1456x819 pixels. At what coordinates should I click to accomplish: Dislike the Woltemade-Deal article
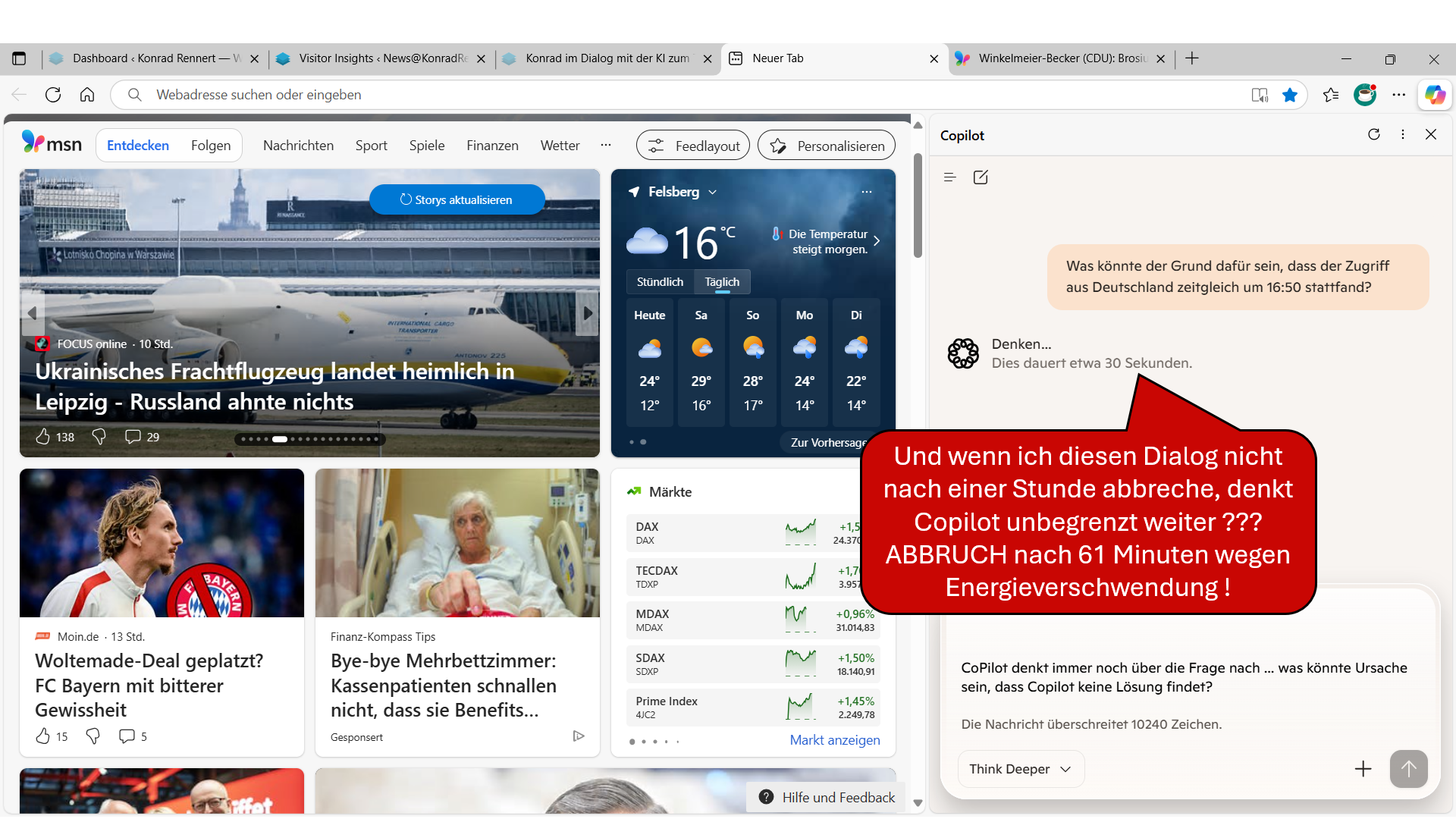93,736
